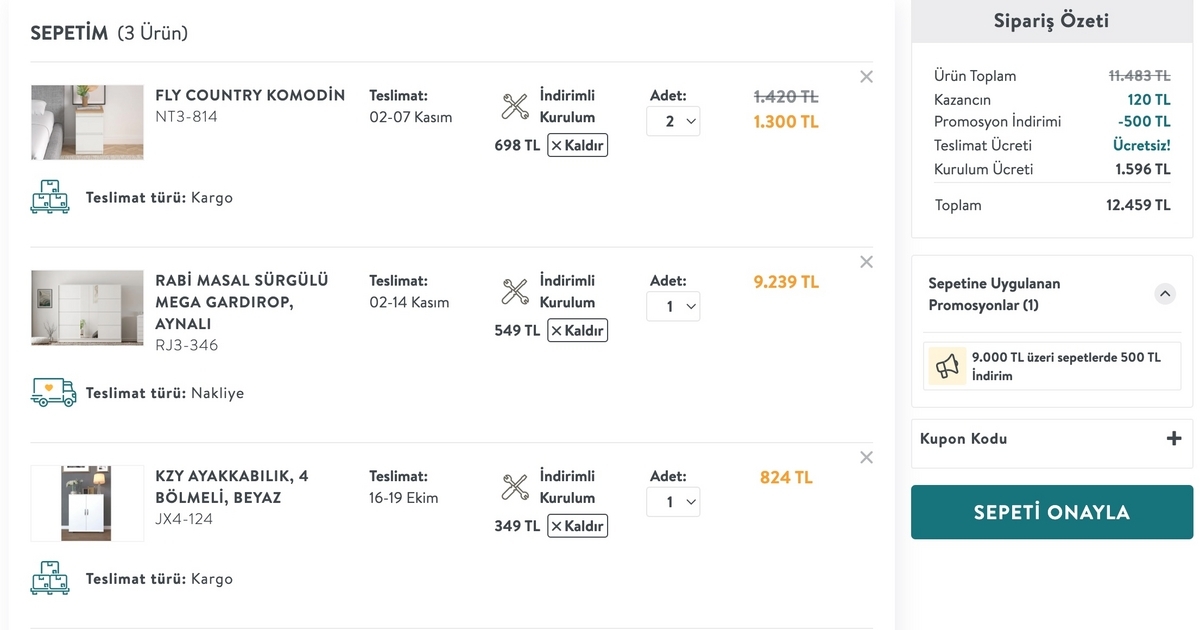Click the Kargo boxes icon under Fly Country Komodin

[x=50, y=197]
